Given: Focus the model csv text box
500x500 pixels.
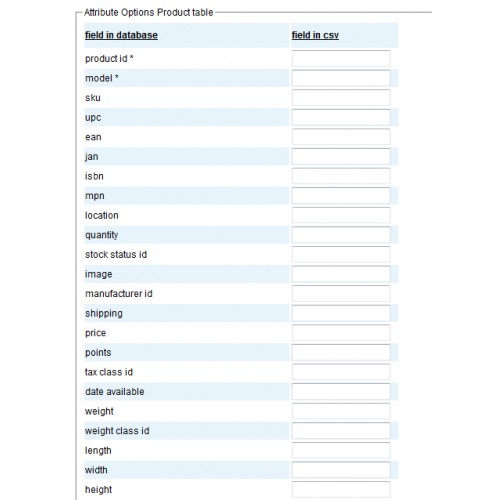Looking at the screenshot, I should tap(341, 78).
